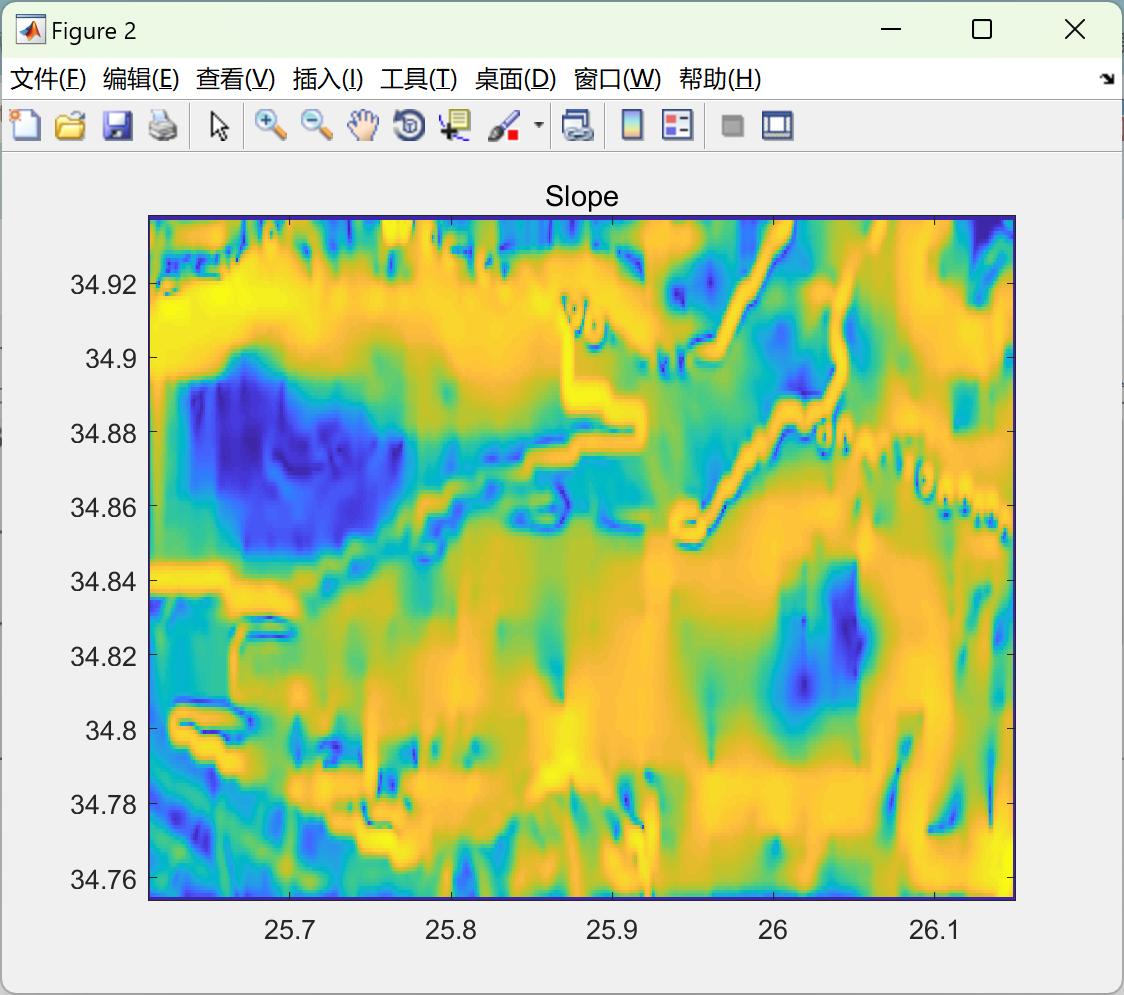The width and height of the screenshot is (1124, 995).
Task: Open the 桌面(D) menu
Action: pyautogui.click(x=515, y=79)
